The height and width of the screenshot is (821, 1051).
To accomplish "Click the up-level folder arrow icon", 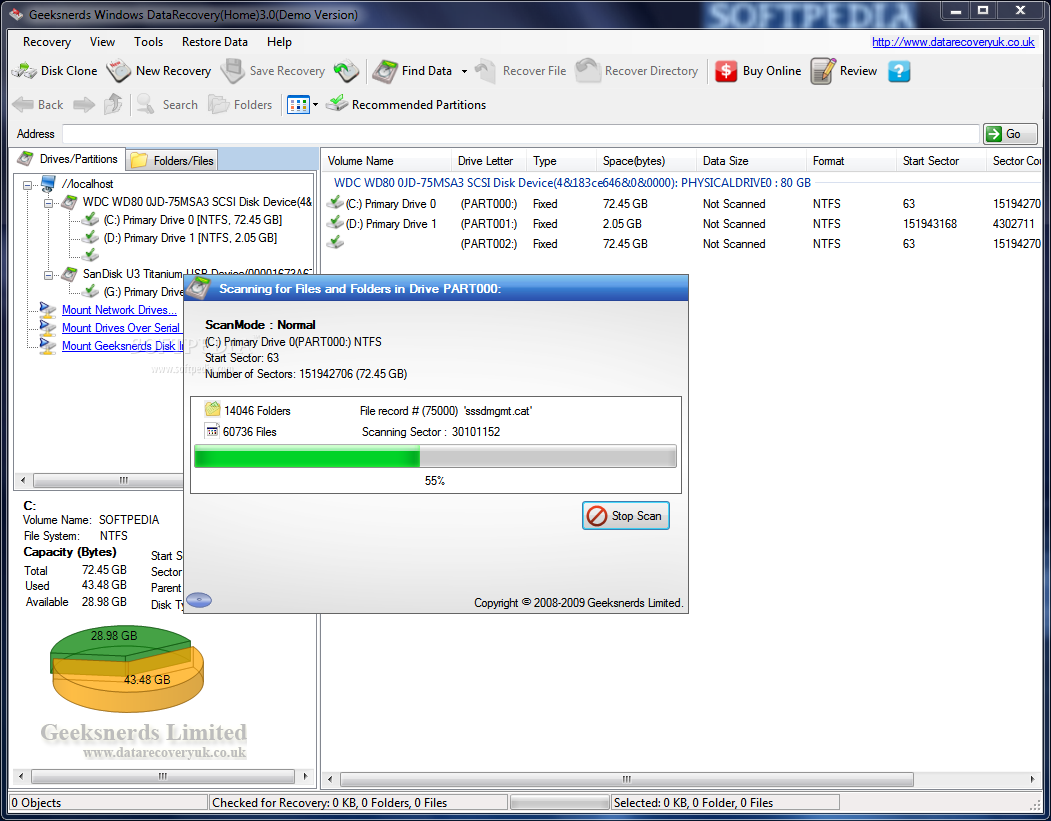I will coord(113,104).
